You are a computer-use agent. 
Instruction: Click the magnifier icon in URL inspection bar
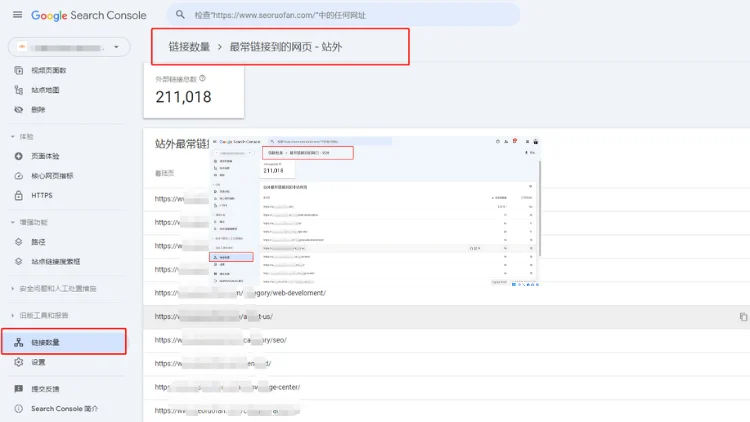point(180,15)
